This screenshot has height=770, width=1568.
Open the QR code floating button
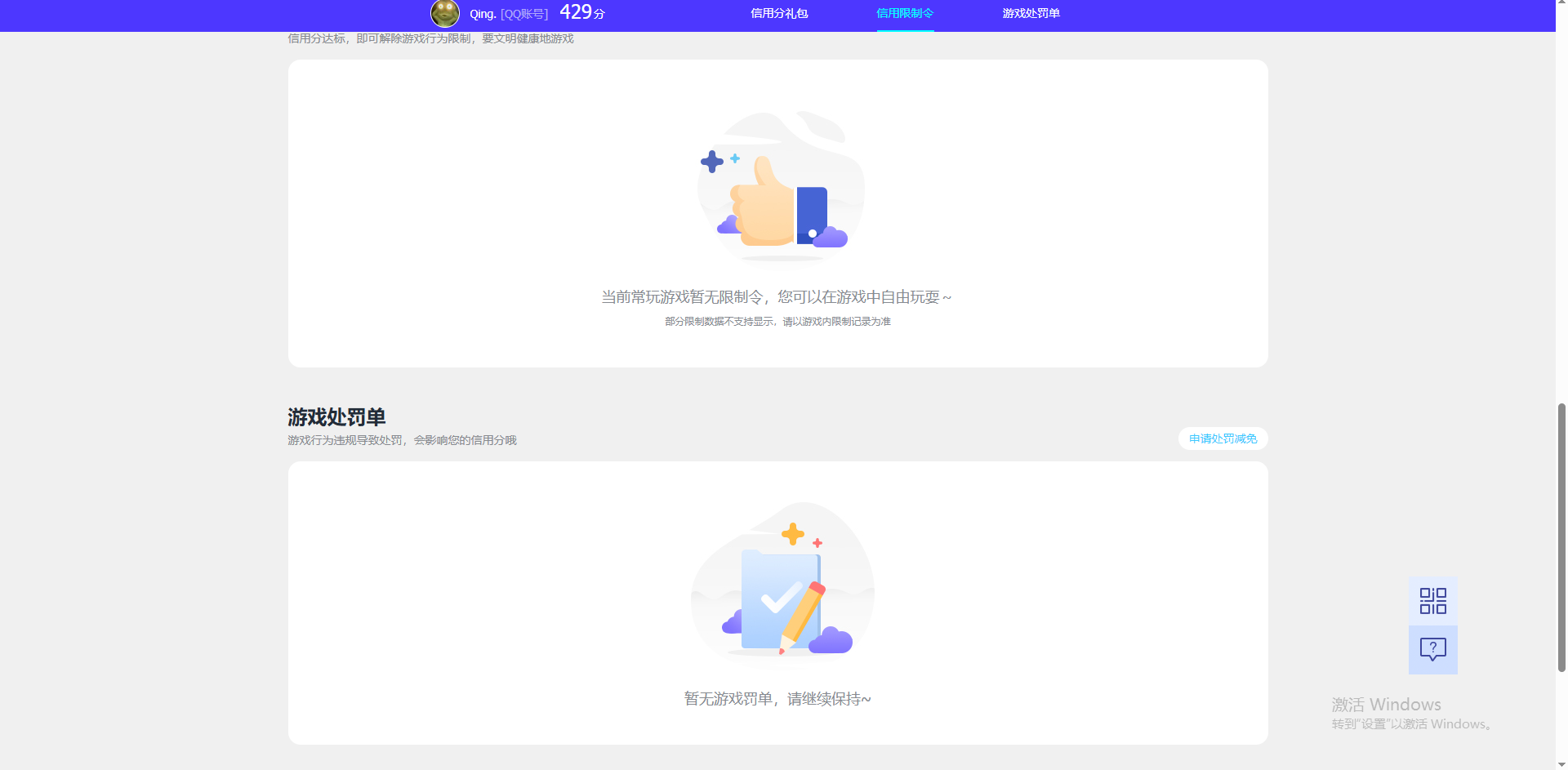point(1432,601)
